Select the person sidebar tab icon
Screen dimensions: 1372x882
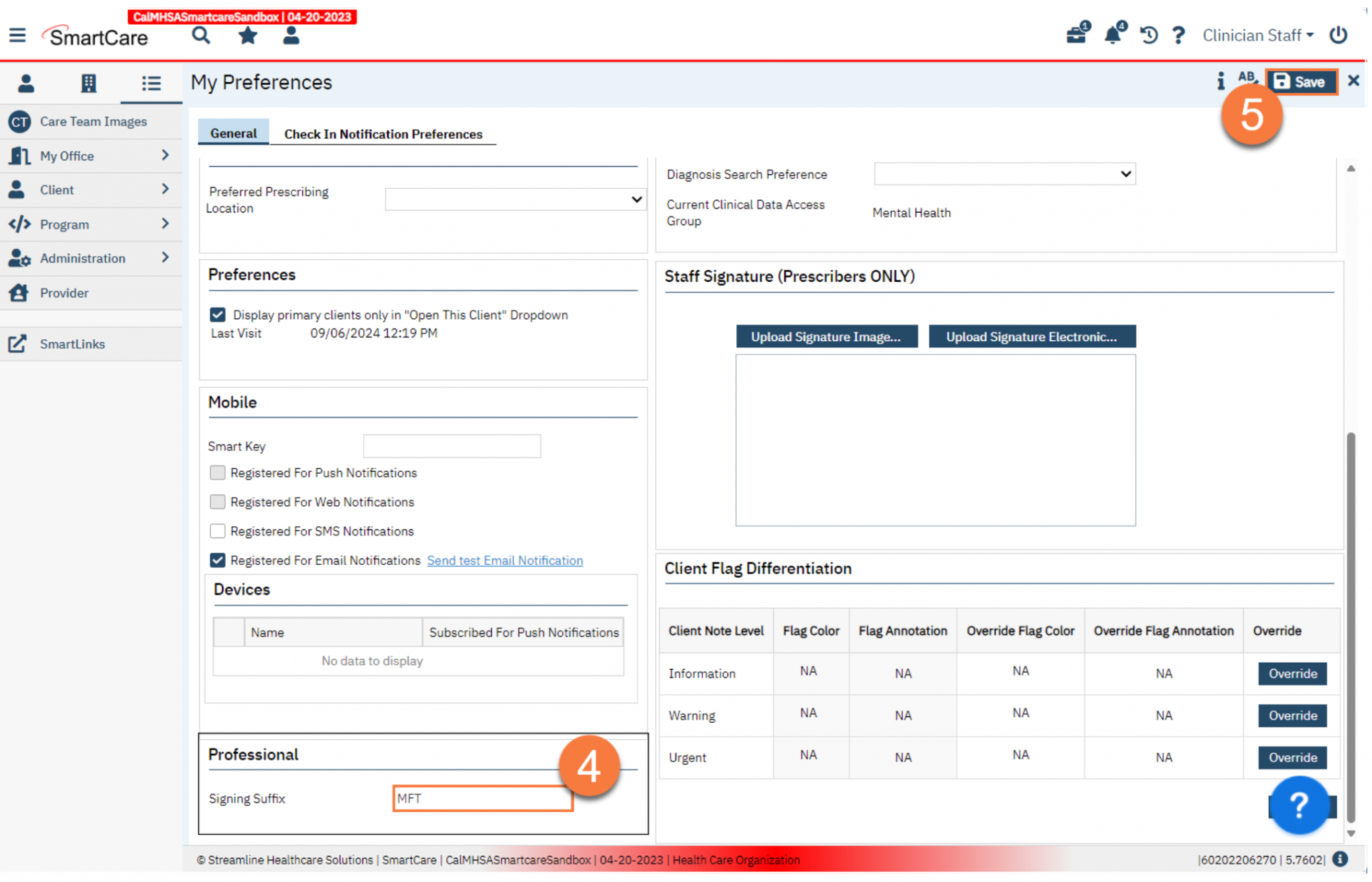point(26,83)
